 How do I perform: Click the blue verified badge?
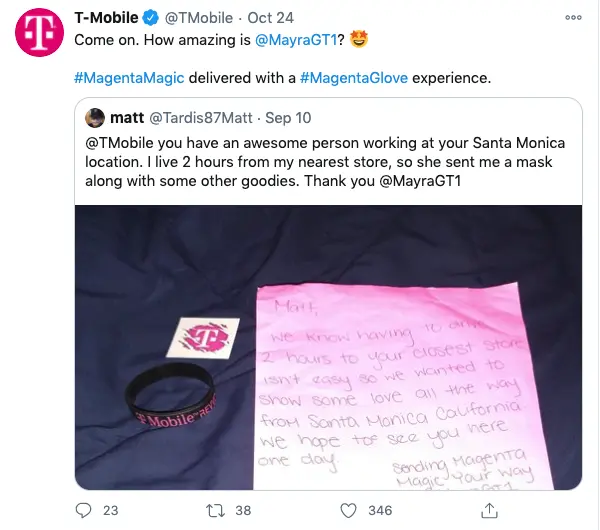(151, 18)
